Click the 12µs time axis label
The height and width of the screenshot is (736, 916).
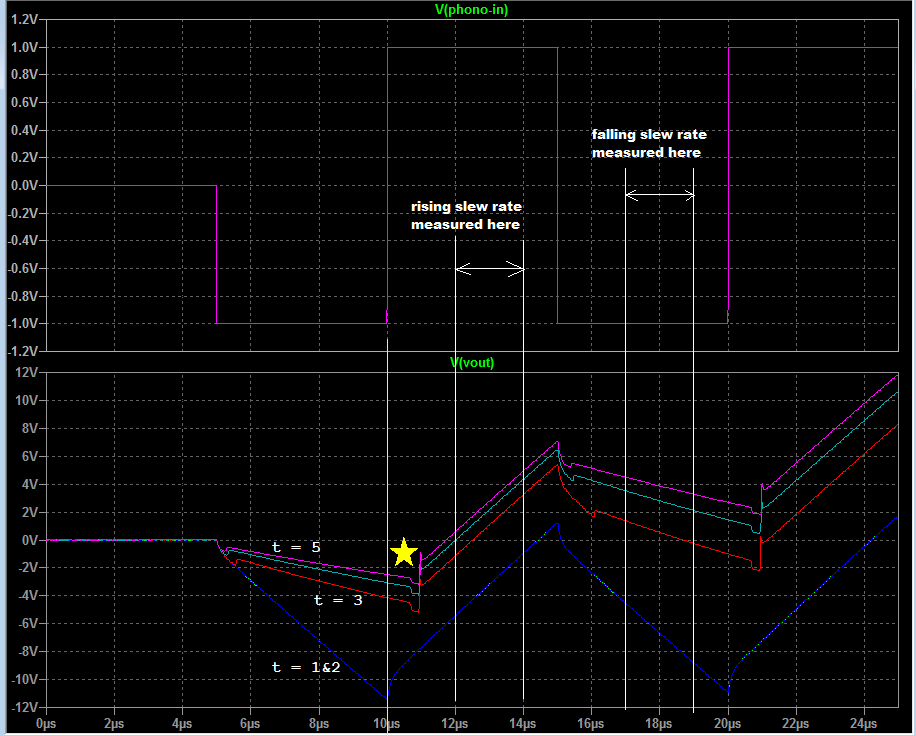point(455,724)
